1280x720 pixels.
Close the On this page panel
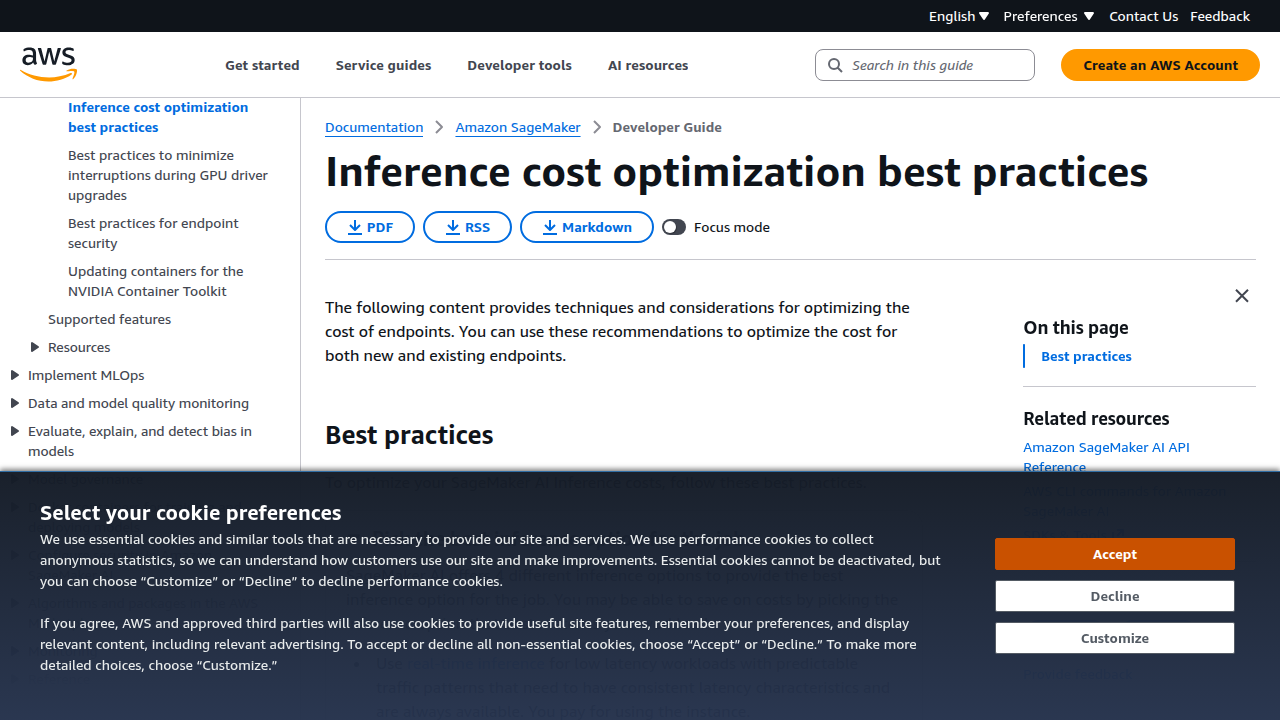(1242, 296)
